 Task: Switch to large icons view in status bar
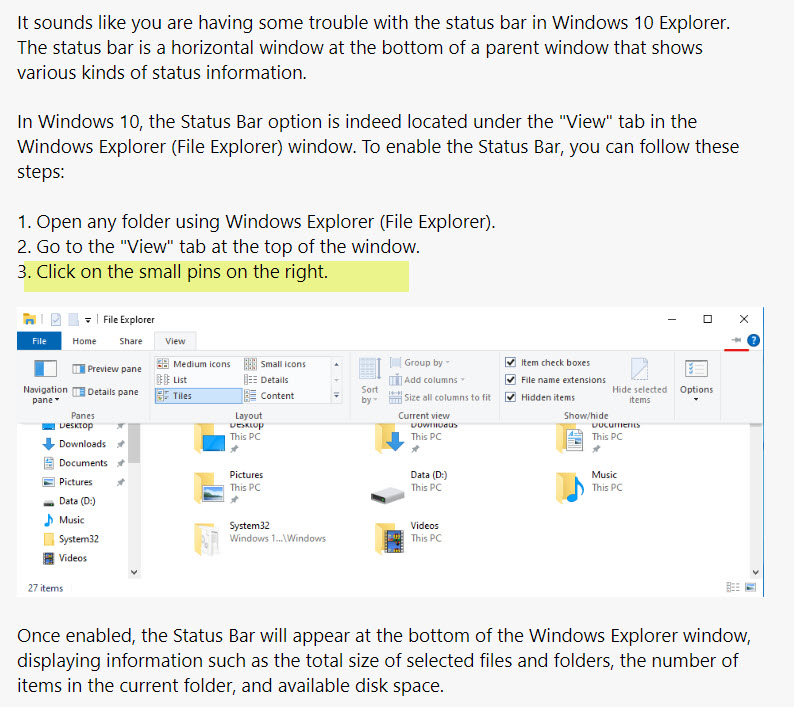pyautogui.click(x=750, y=587)
